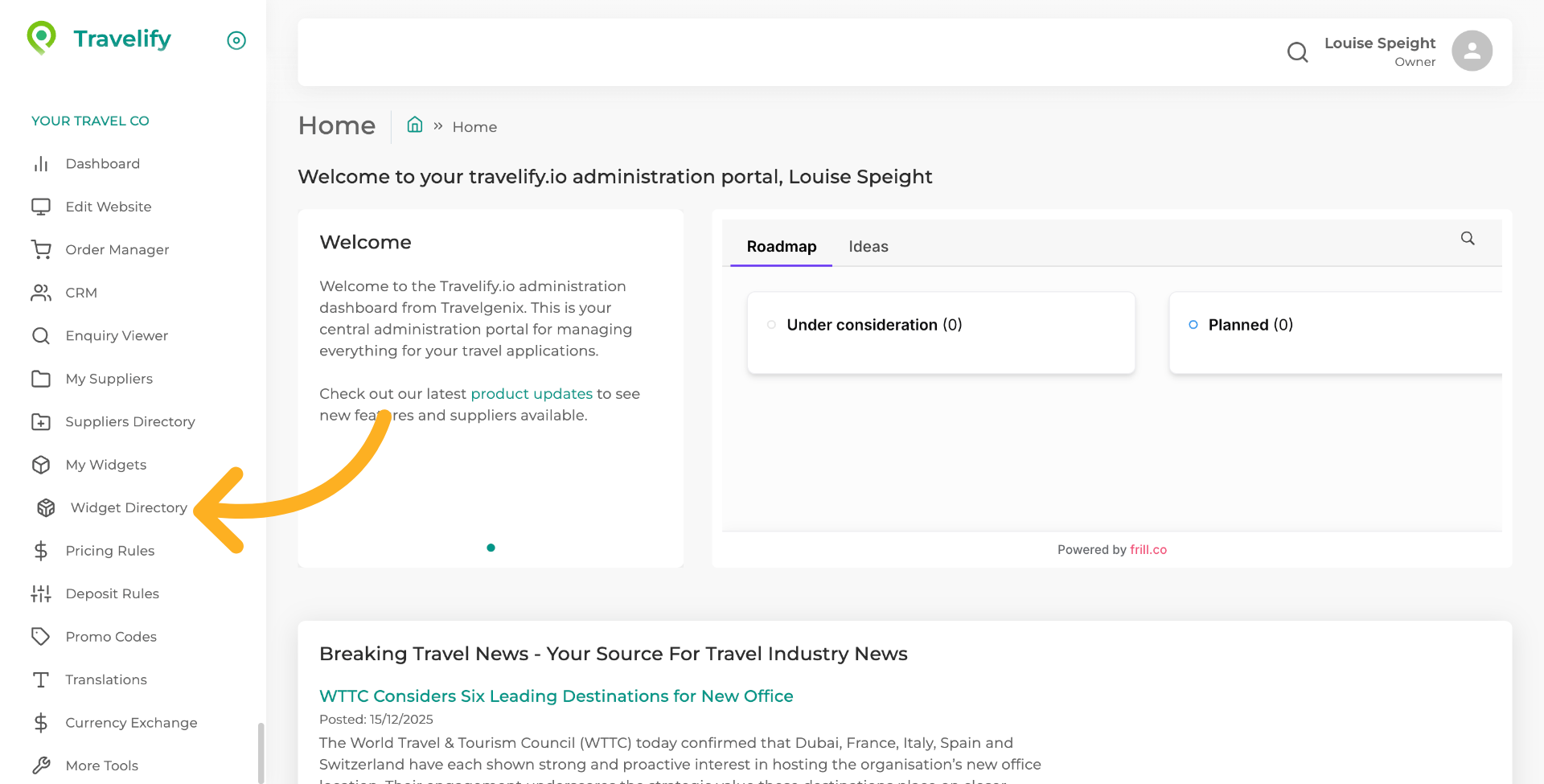The width and height of the screenshot is (1544, 784).
Task: Click the Translations type icon
Action: 41,679
